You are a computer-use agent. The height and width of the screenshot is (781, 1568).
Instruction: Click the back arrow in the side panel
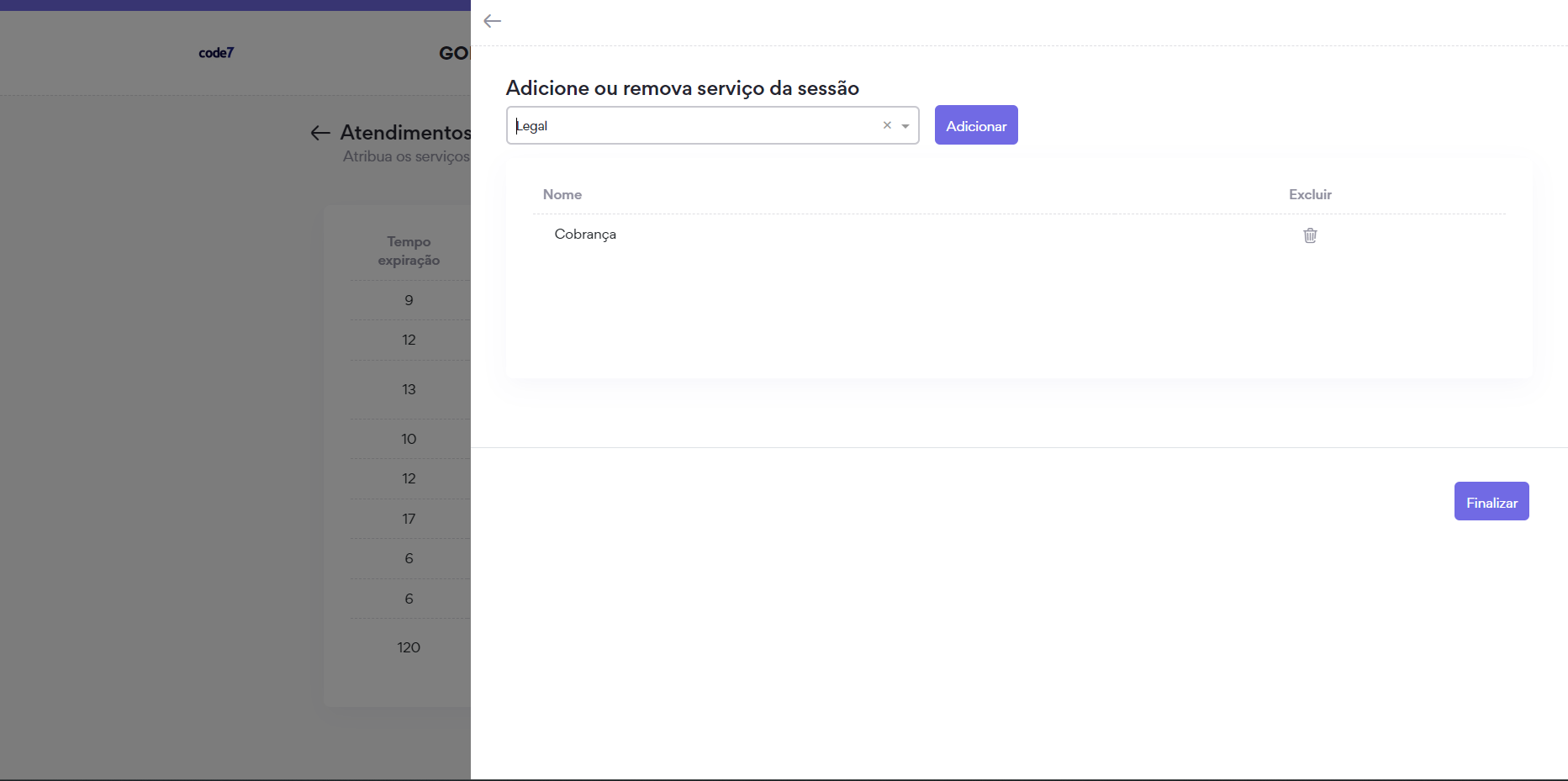tap(493, 21)
